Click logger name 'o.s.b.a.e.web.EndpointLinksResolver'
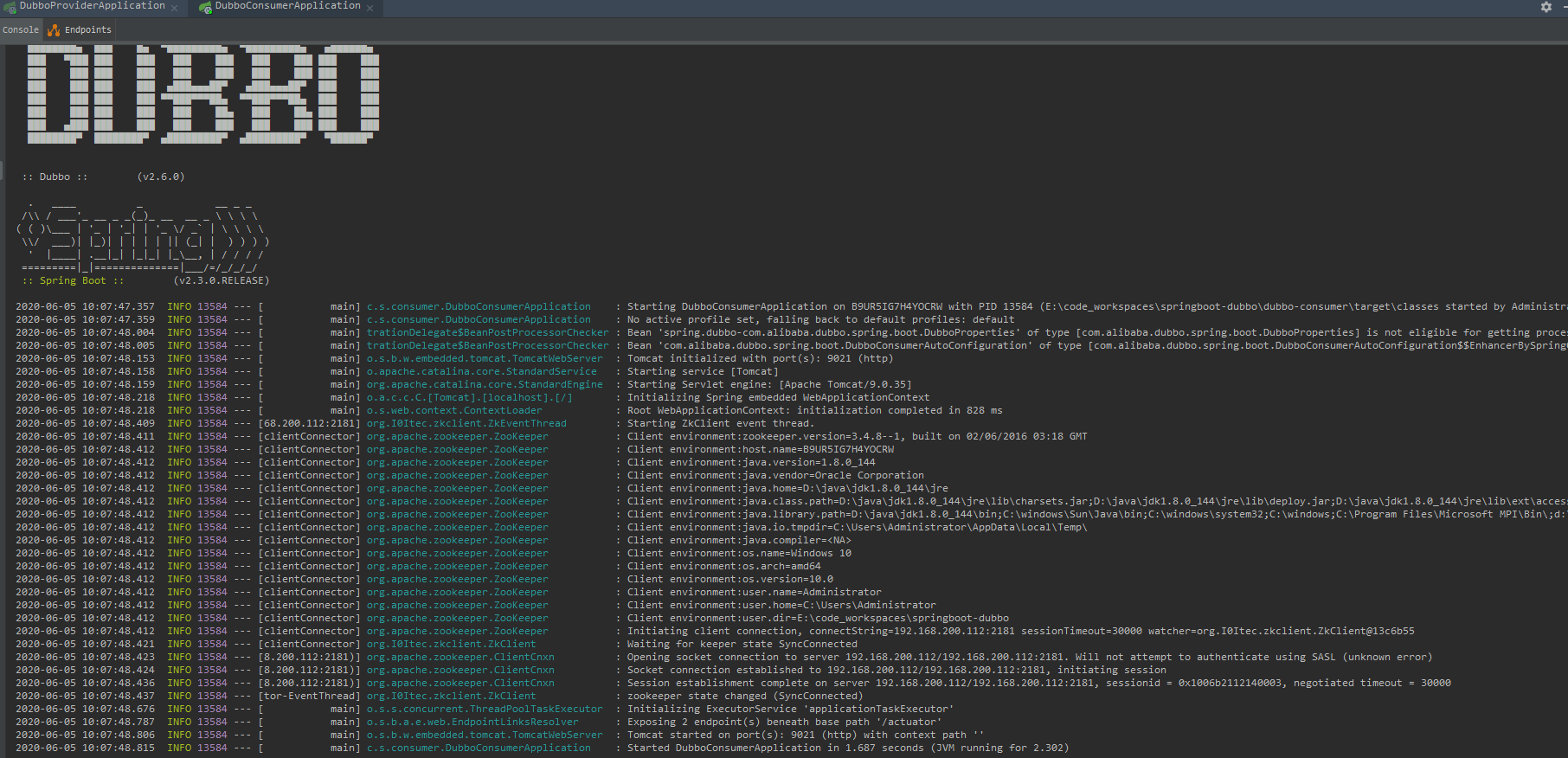The image size is (1568, 758). (472, 722)
